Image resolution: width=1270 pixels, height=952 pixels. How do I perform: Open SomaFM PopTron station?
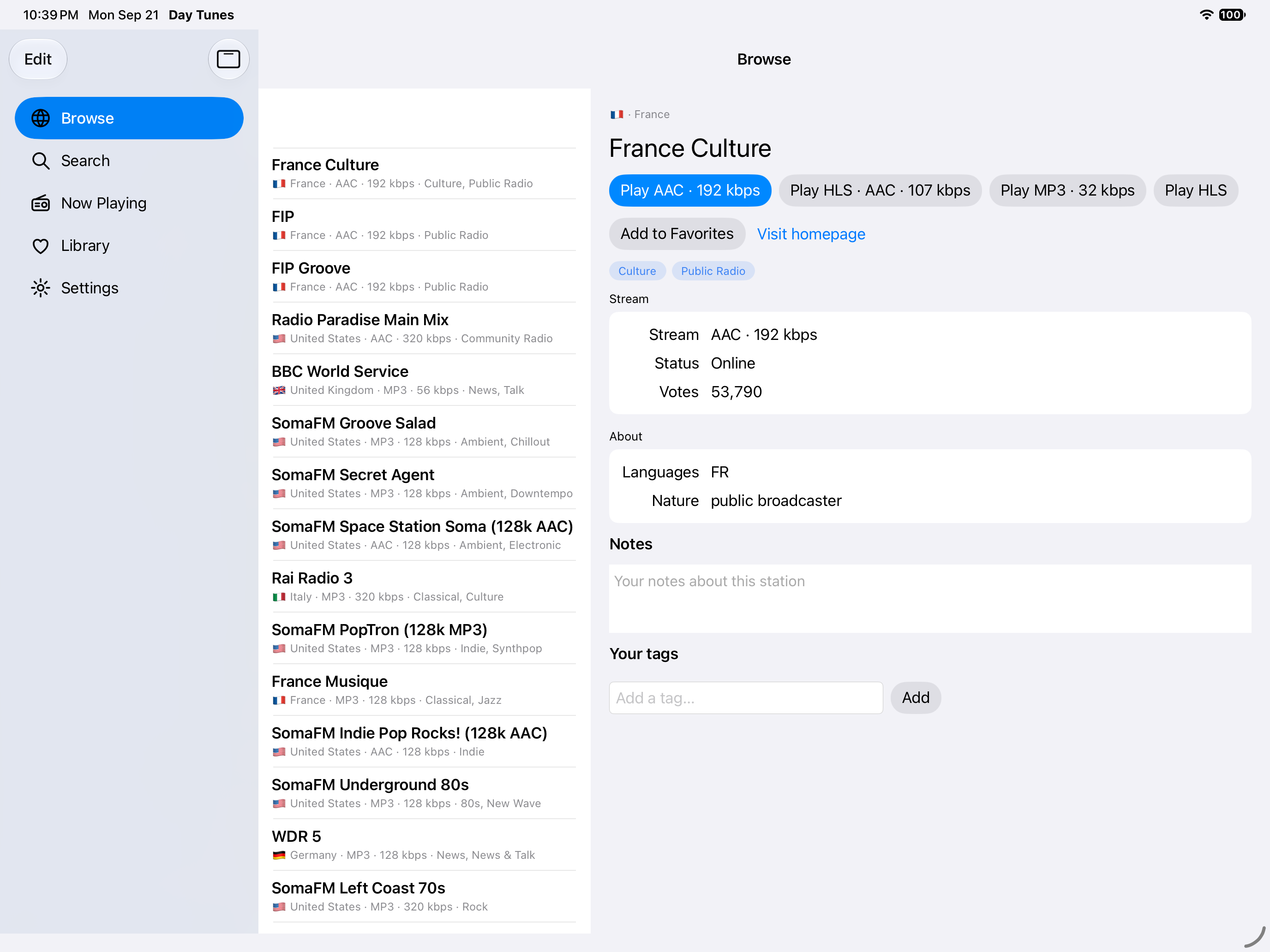pos(424,638)
